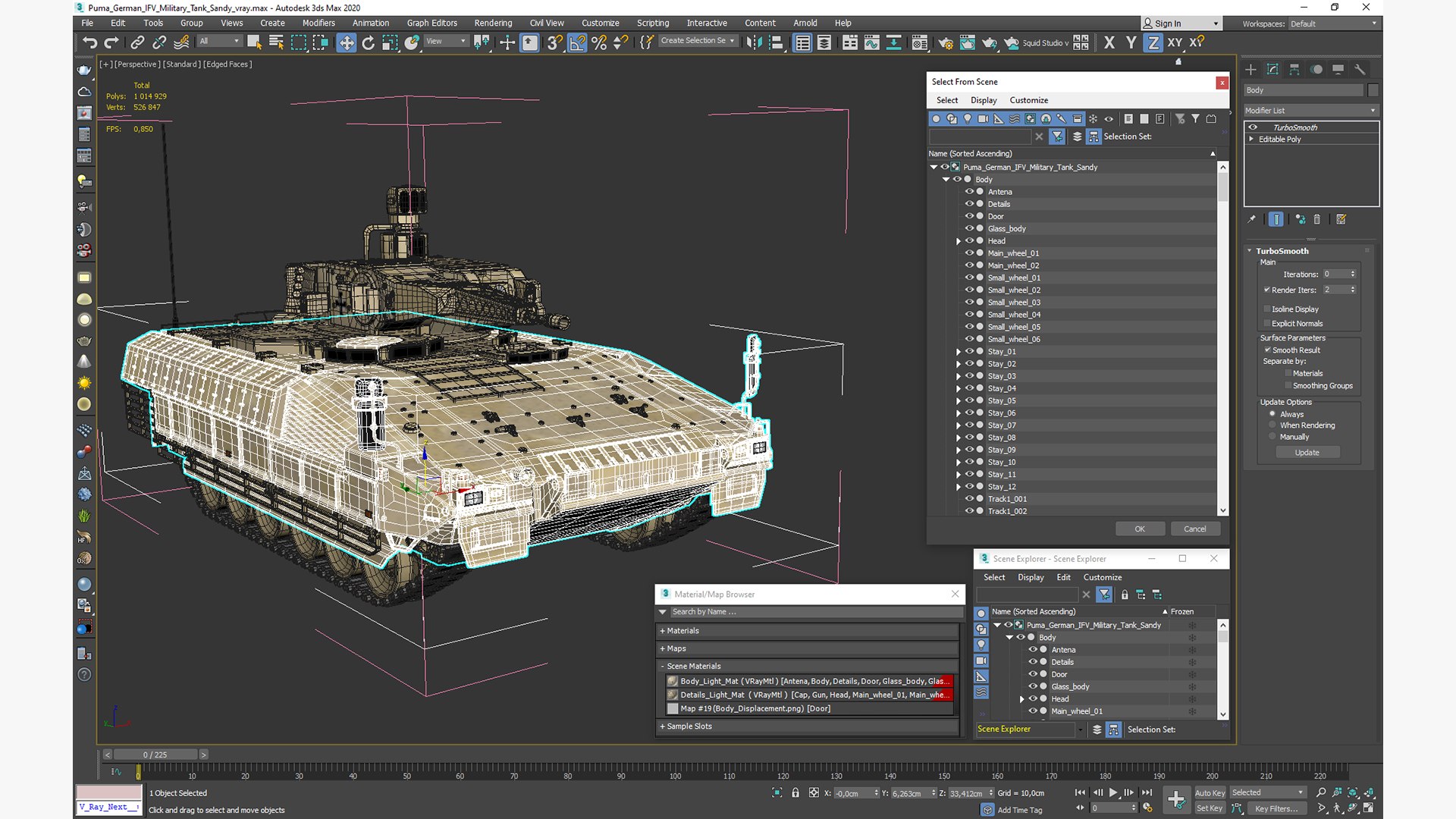
Task: Open Create Selection Set dropdown
Action: (697, 41)
